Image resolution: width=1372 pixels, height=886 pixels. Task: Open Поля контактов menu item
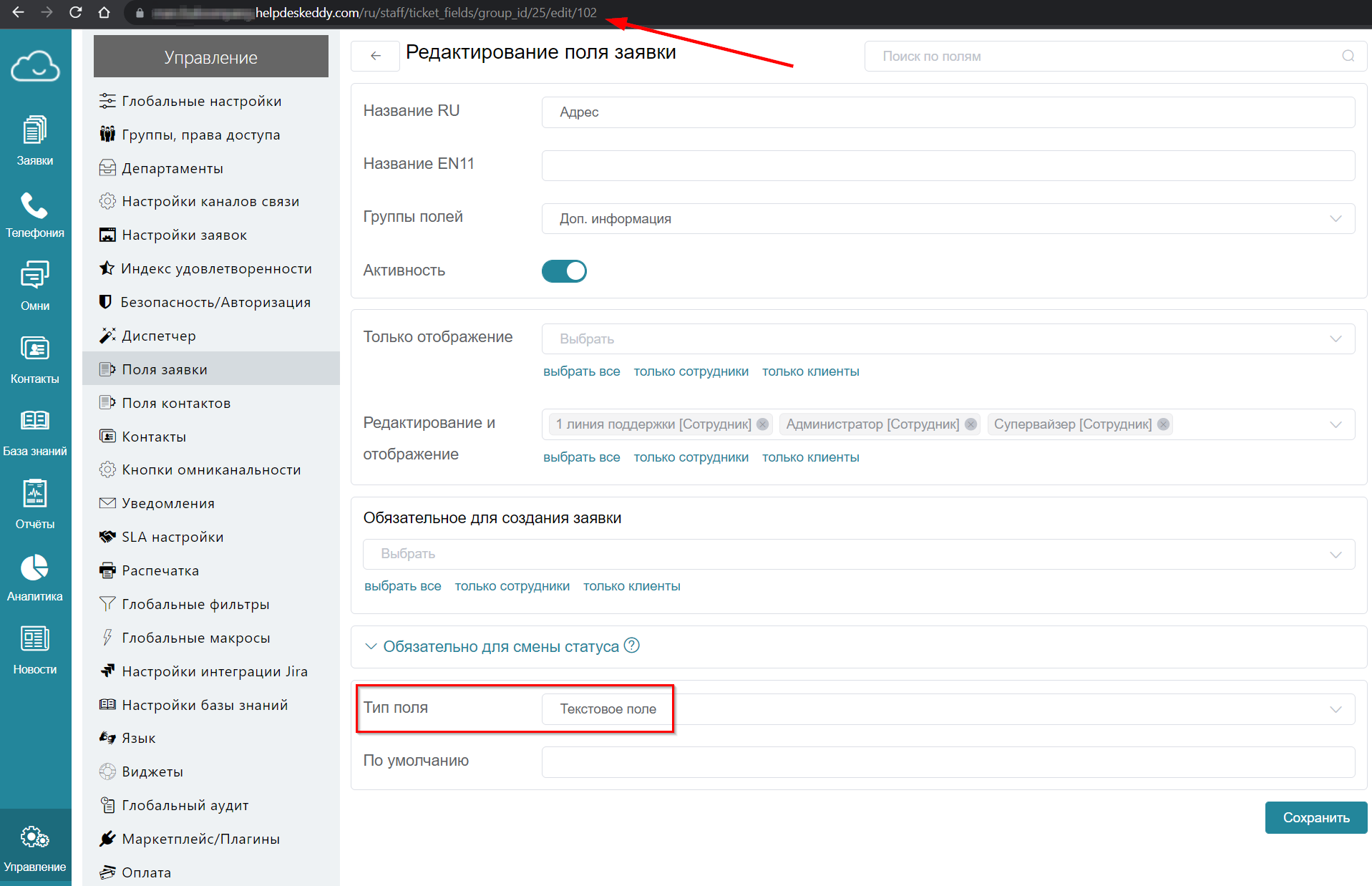coord(211,403)
